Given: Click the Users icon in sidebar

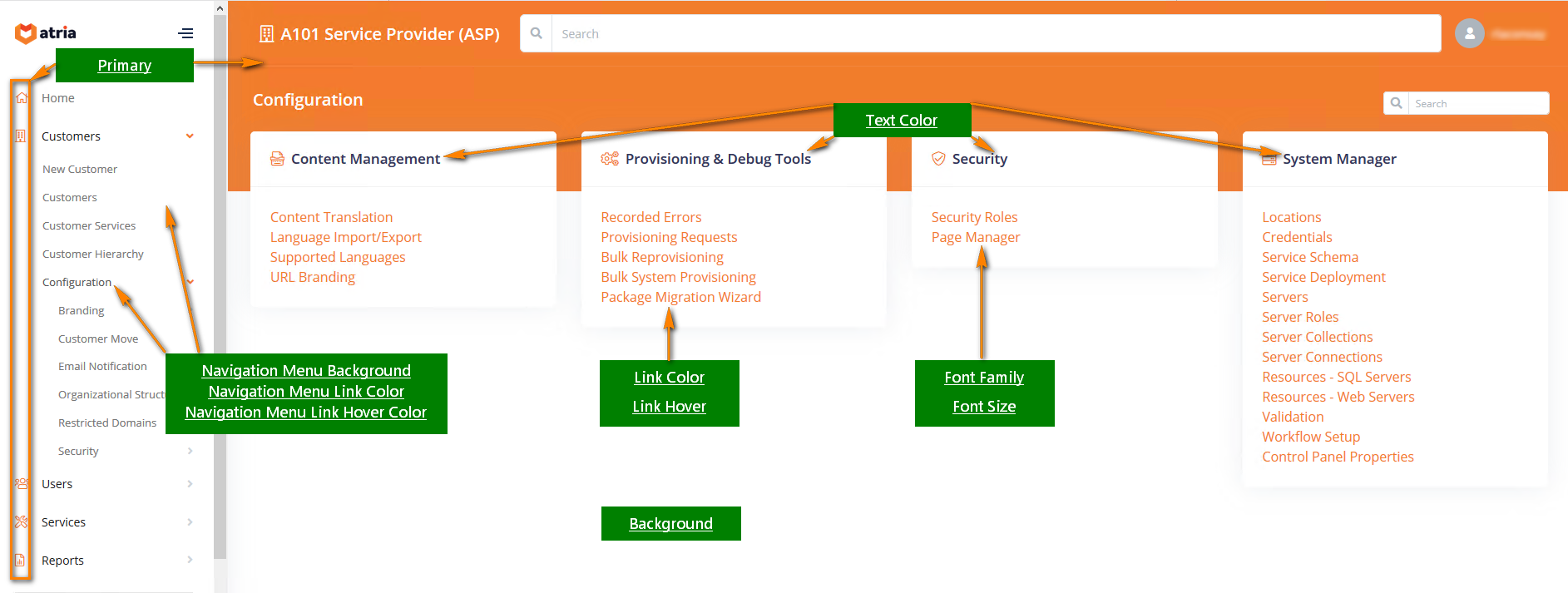Looking at the screenshot, I should [x=21, y=483].
